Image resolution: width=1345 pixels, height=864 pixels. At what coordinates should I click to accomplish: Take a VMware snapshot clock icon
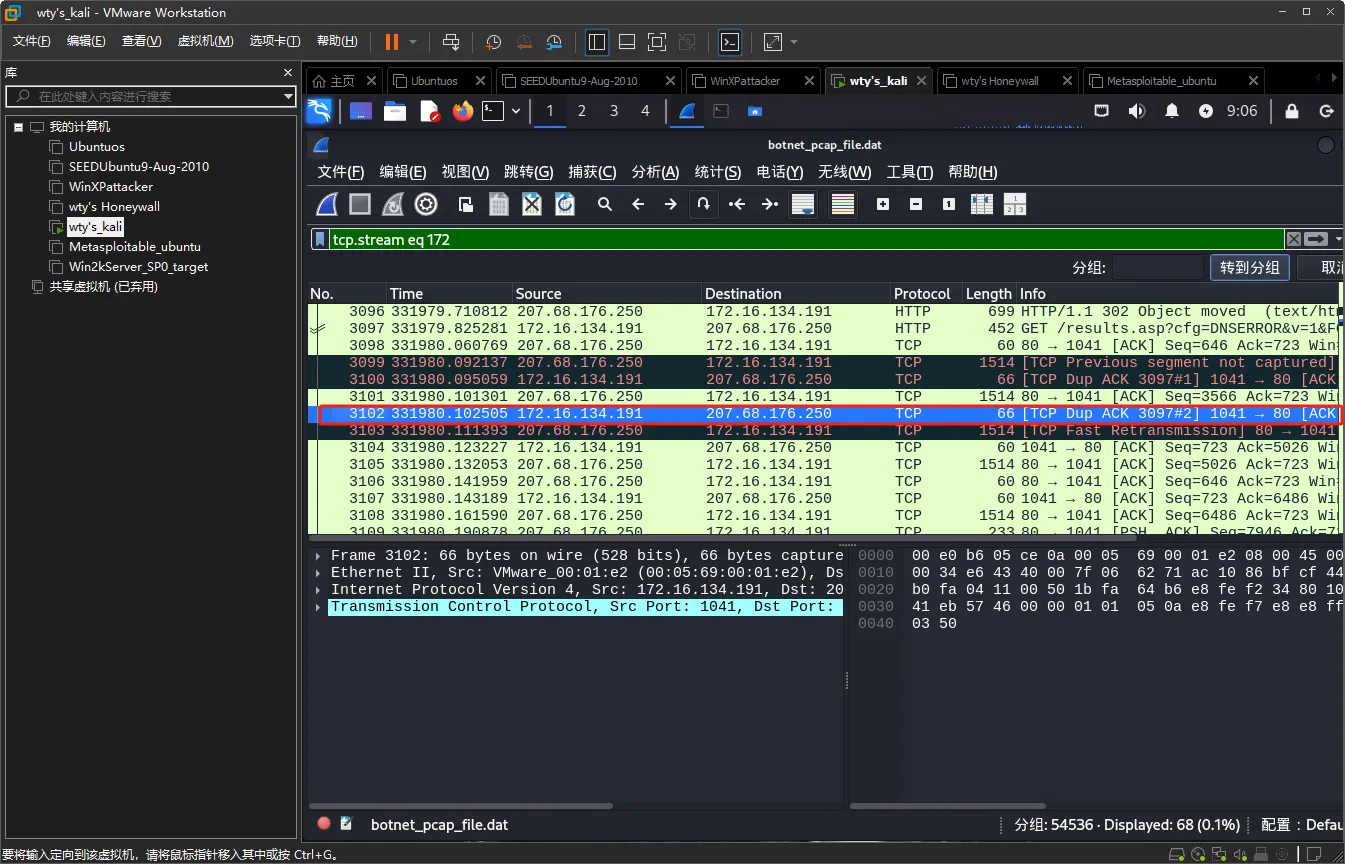coord(494,42)
